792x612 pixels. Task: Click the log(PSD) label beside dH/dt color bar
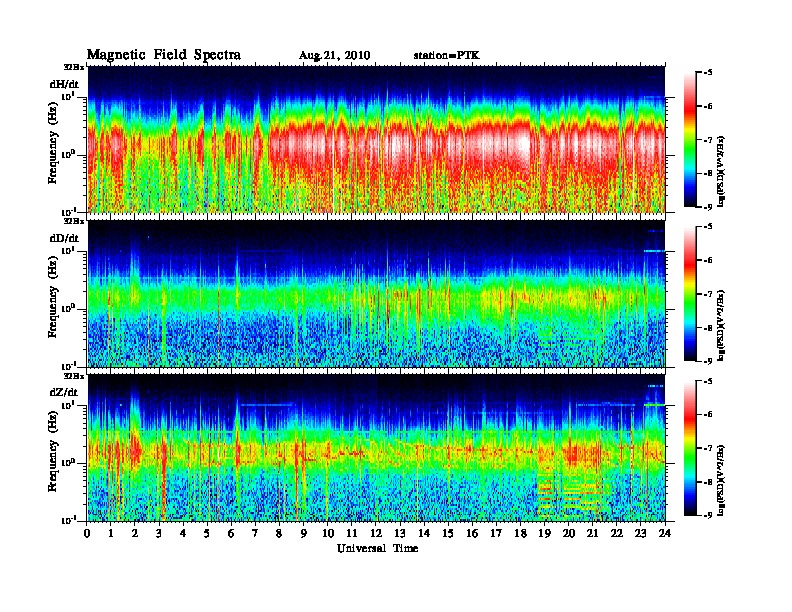721,171
